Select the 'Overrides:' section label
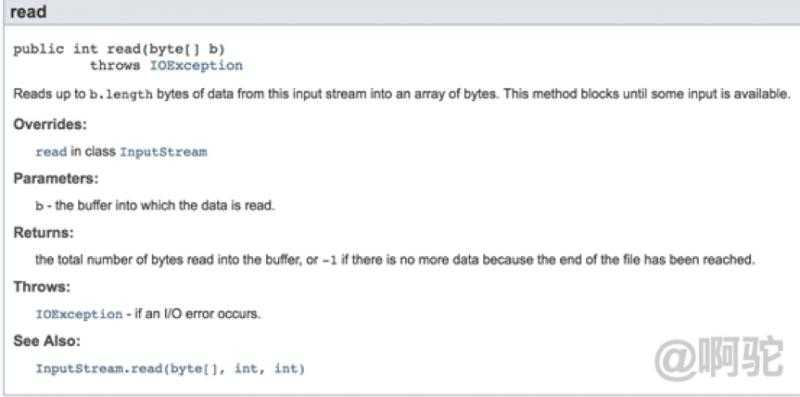Screen dimensions: 800x397 (50, 124)
